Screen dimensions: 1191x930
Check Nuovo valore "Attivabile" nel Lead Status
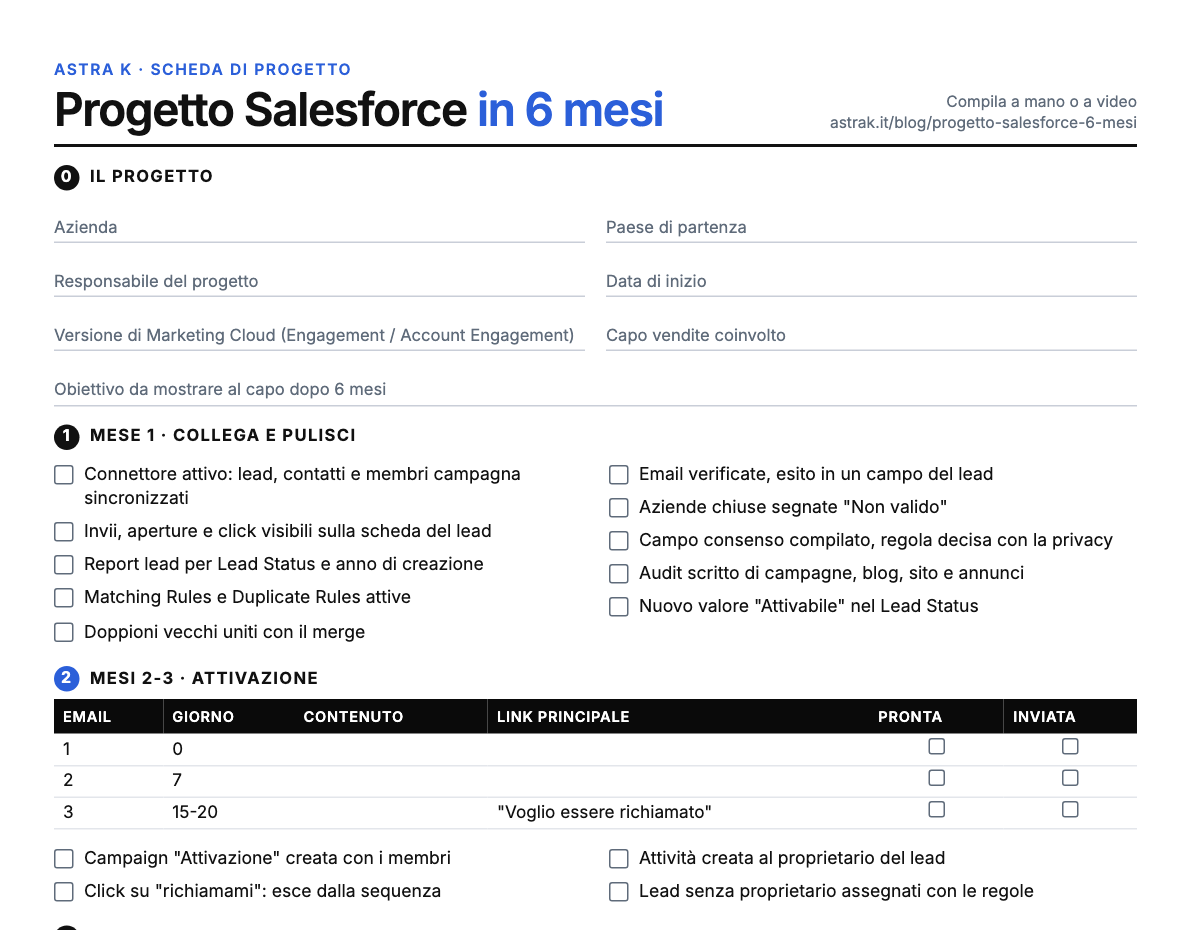tap(619, 607)
